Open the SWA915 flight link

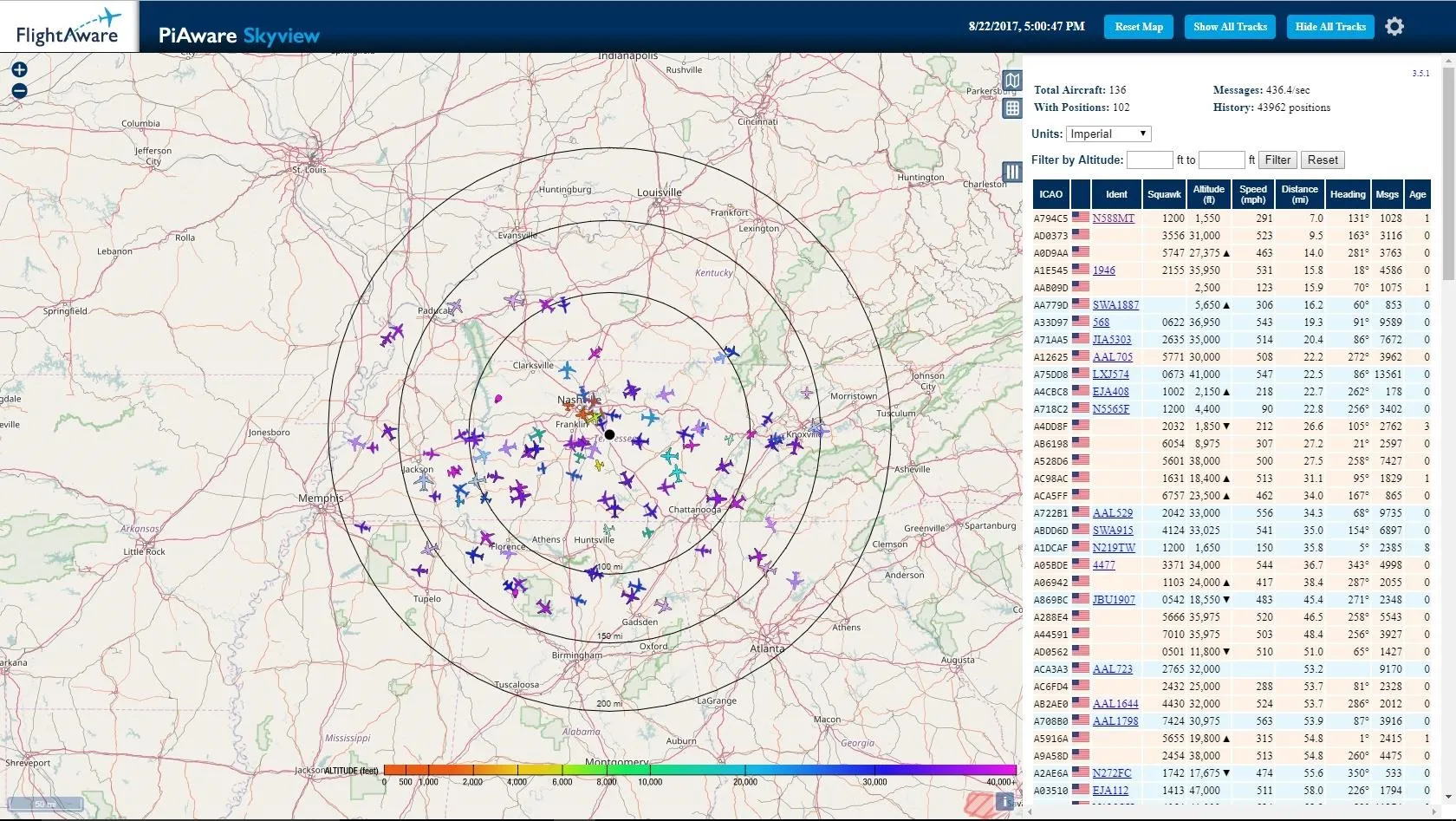point(1113,531)
